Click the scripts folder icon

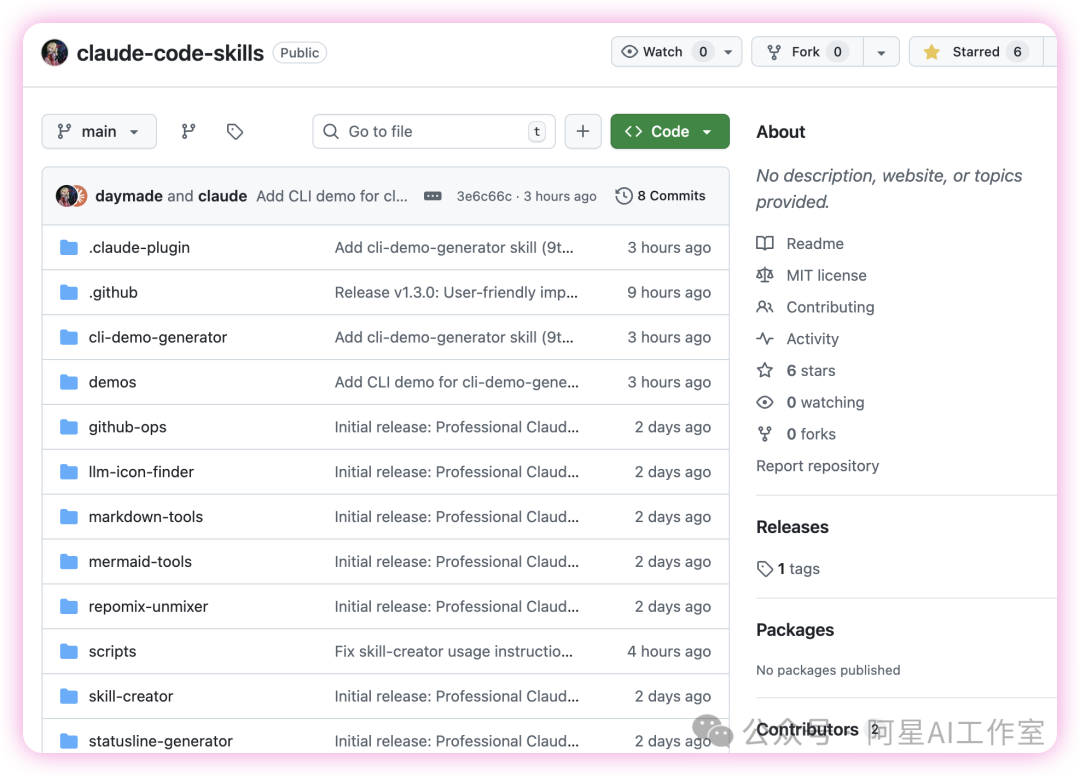point(69,651)
